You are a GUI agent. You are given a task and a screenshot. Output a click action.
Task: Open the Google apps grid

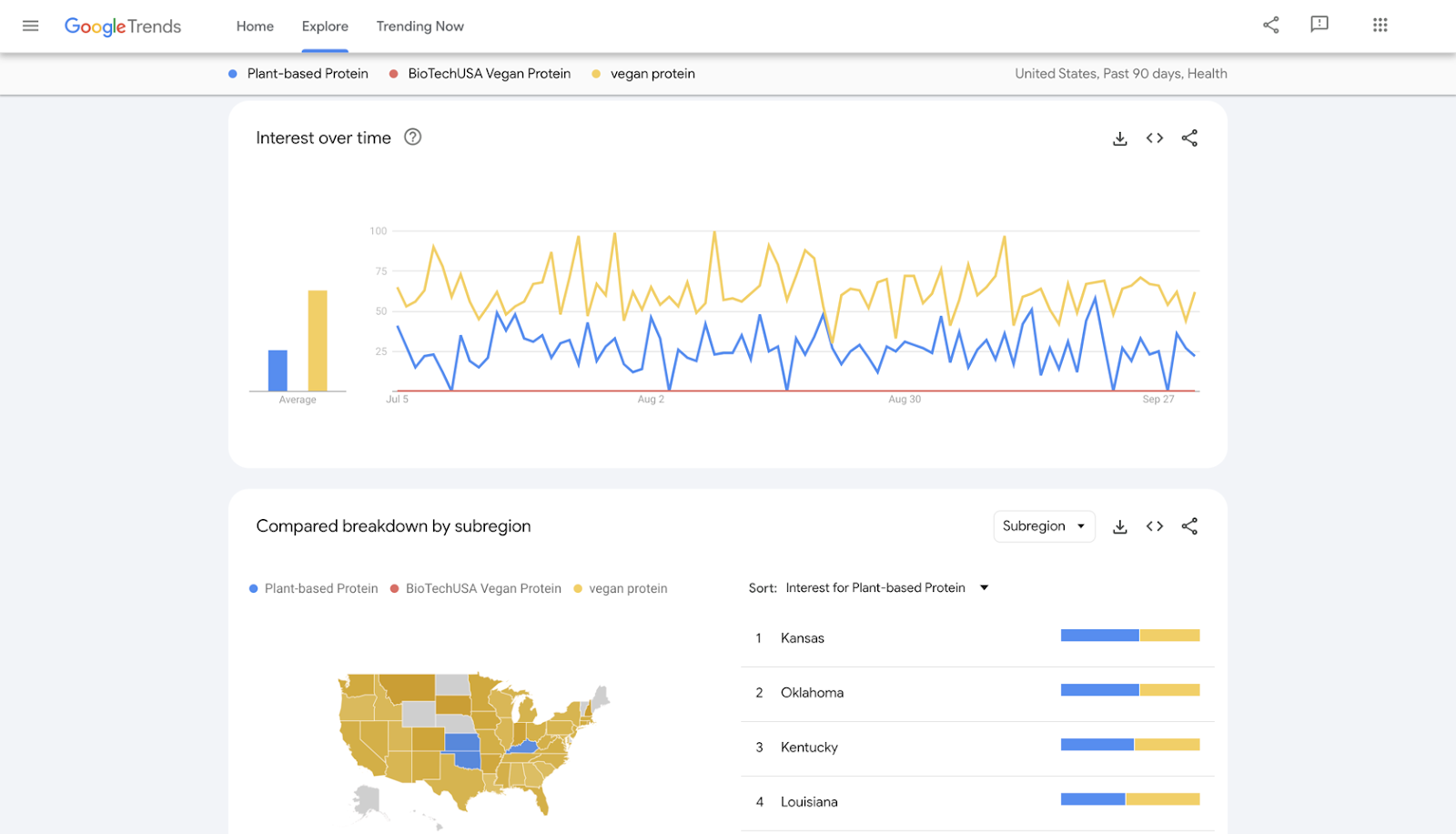[x=1380, y=25]
